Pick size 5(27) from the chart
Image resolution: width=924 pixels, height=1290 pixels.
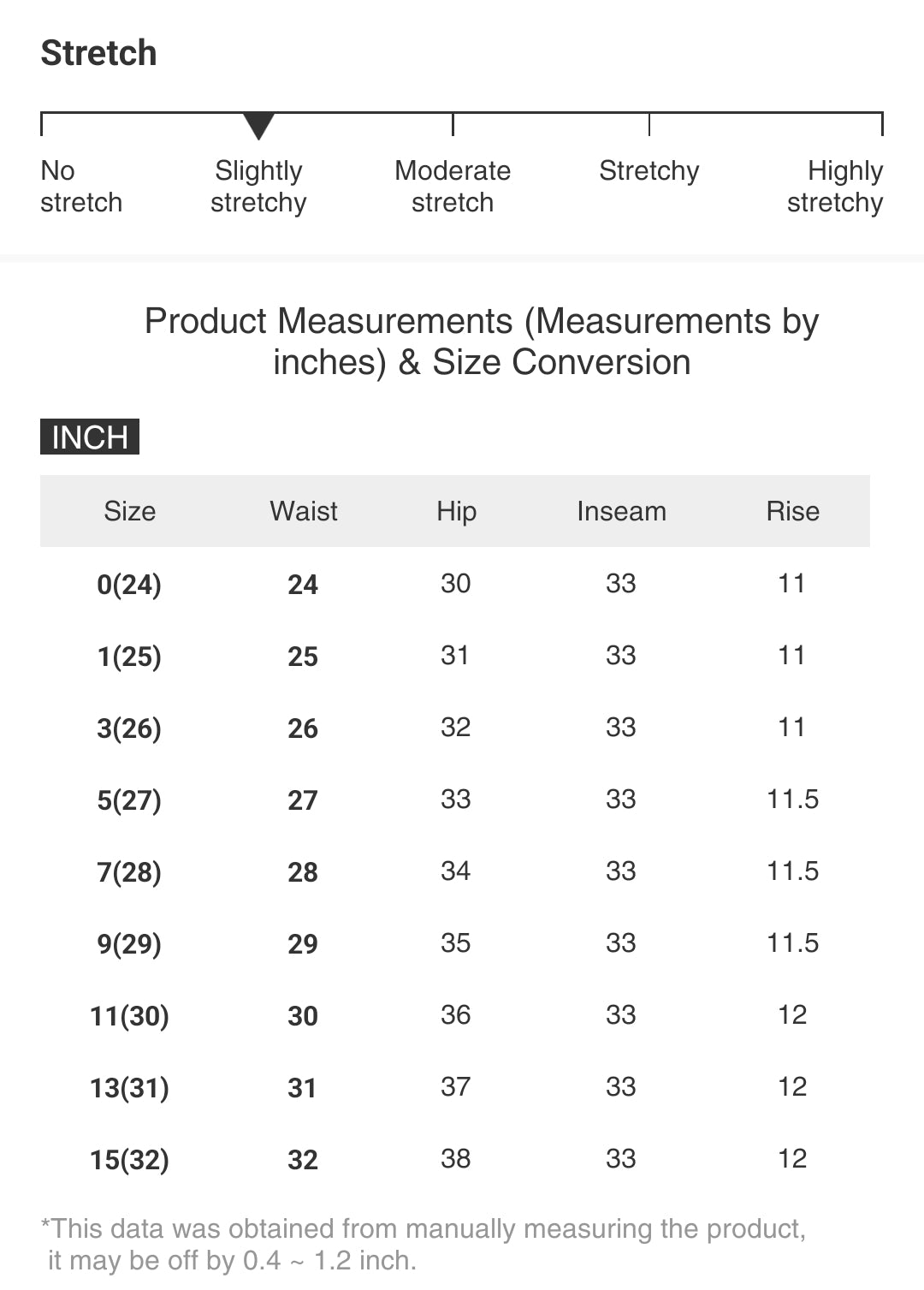click(129, 800)
